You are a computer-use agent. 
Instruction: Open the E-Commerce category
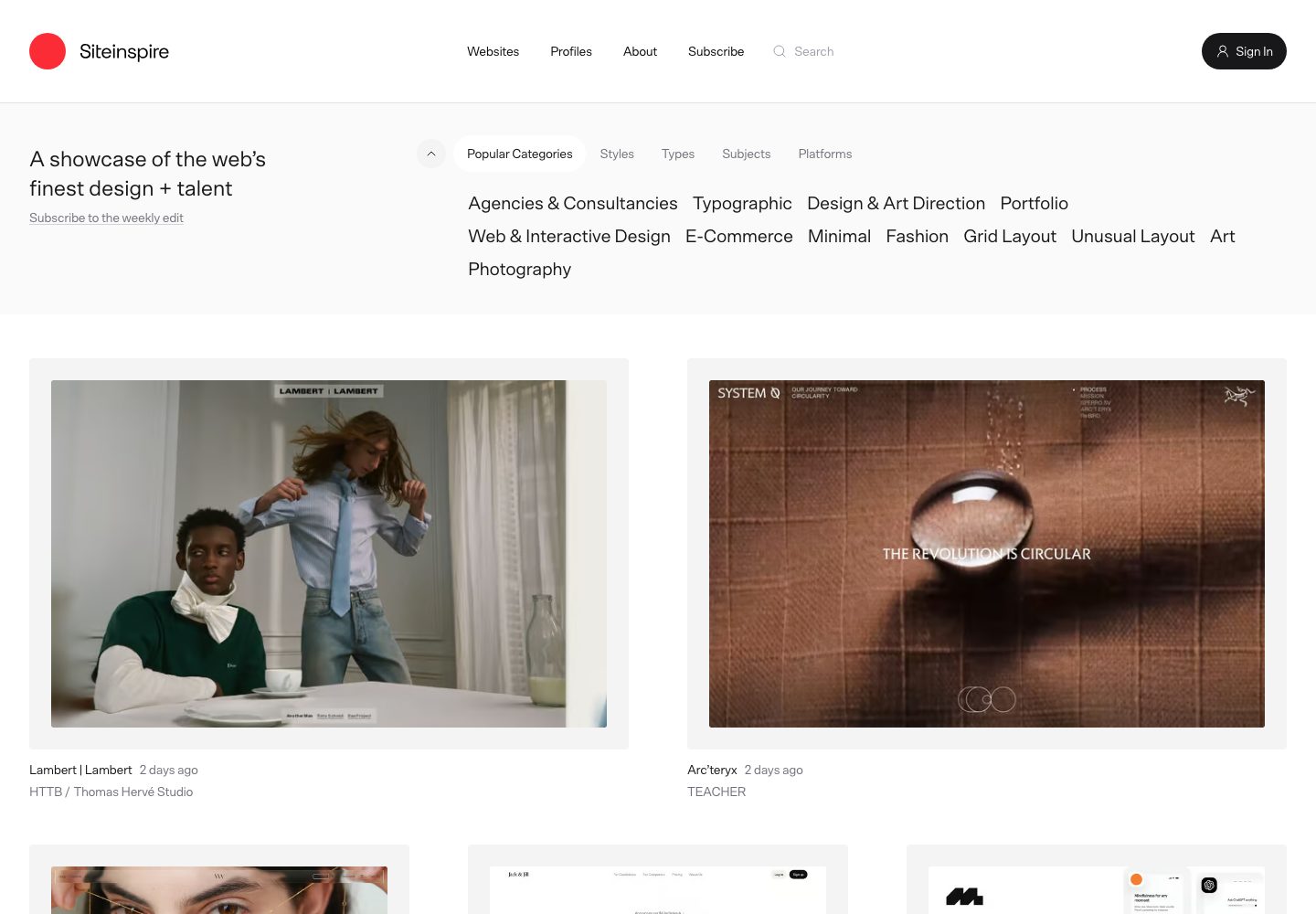[738, 236]
